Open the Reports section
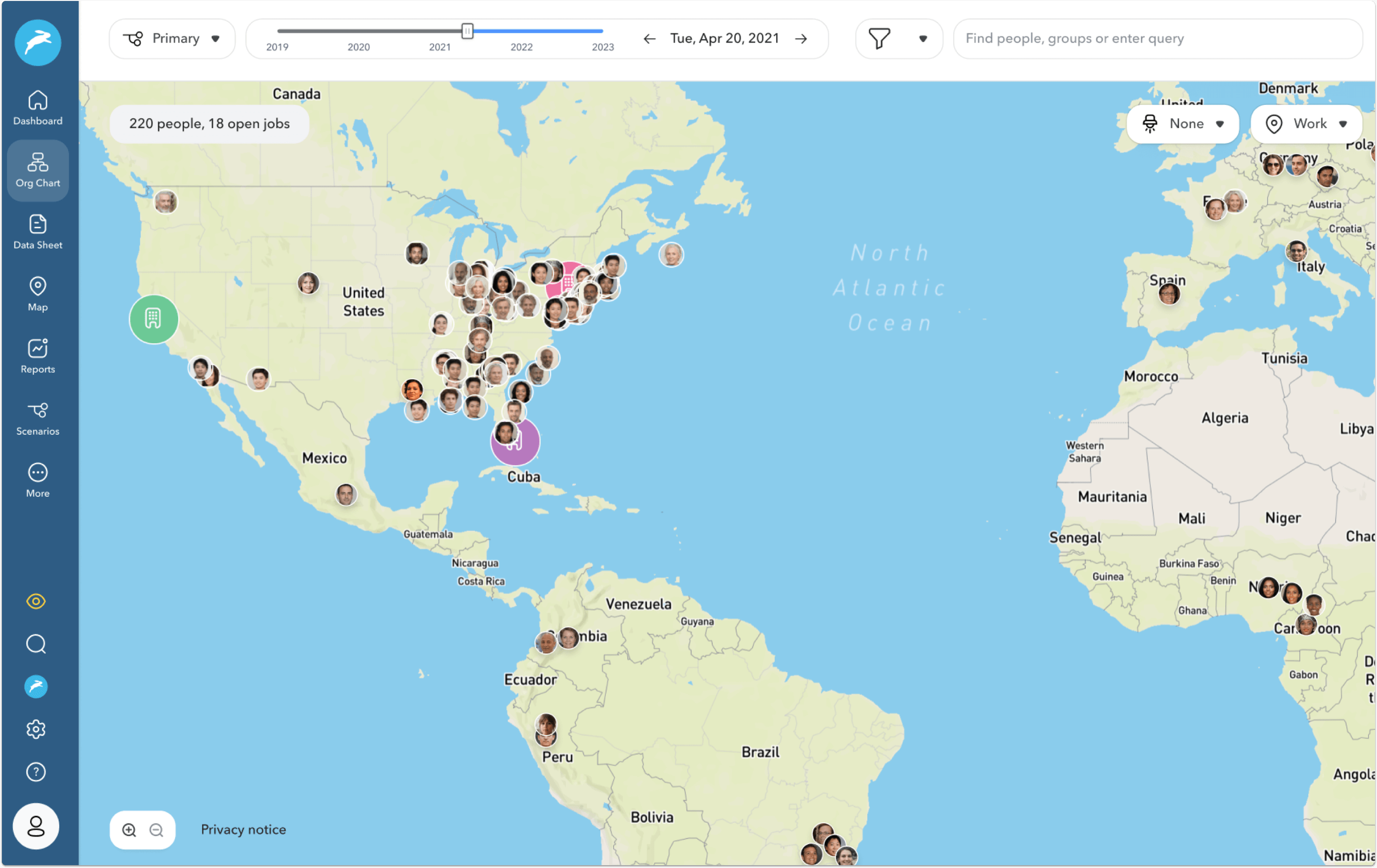This screenshot has width=1377, height=868. coord(37,355)
